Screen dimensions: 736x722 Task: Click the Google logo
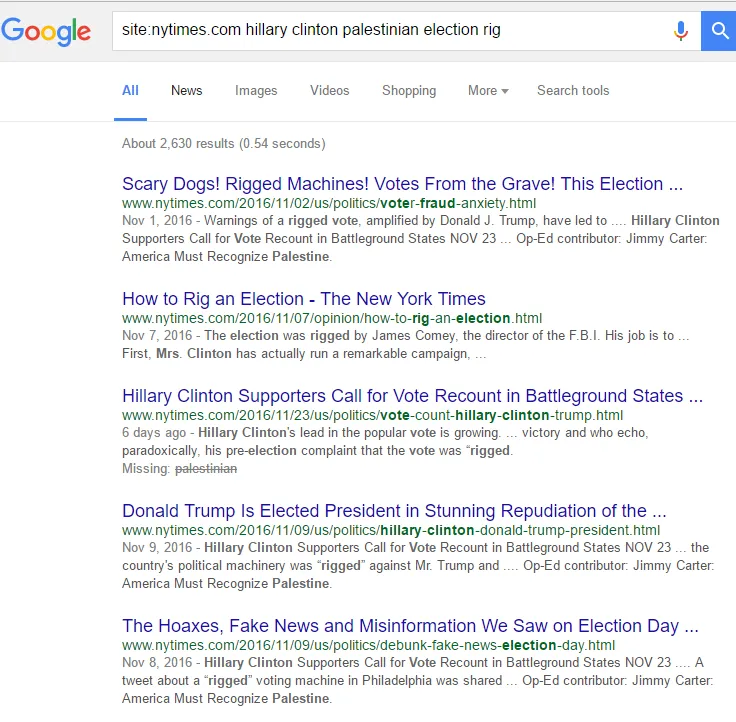[x=46, y=31]
